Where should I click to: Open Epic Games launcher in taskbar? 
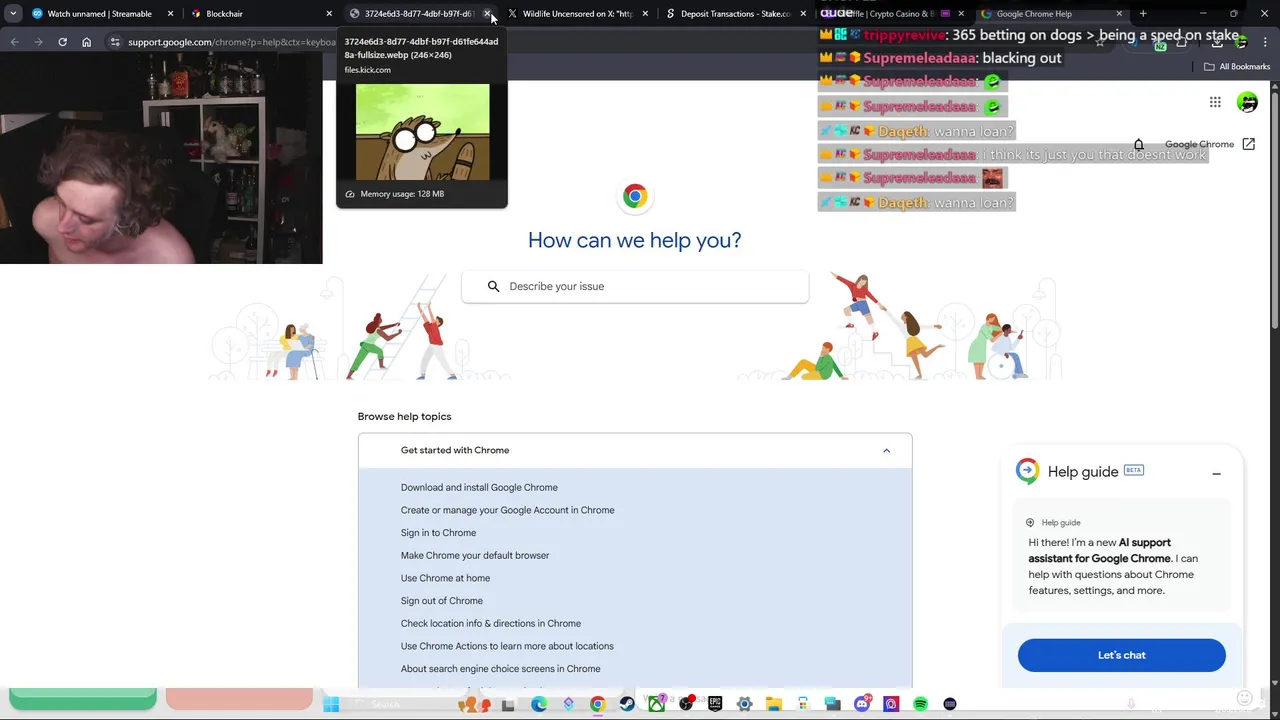coord(715,704)
